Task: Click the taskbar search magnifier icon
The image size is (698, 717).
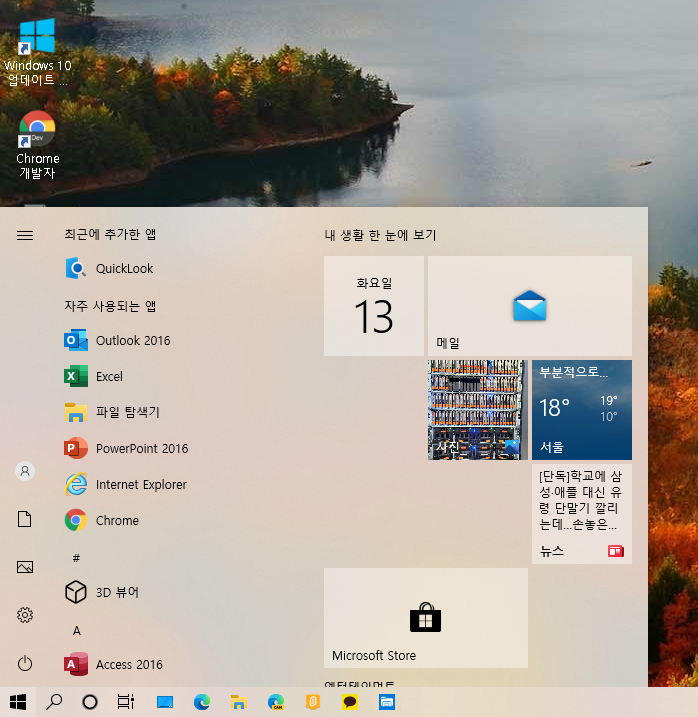Action: [54, 702]
